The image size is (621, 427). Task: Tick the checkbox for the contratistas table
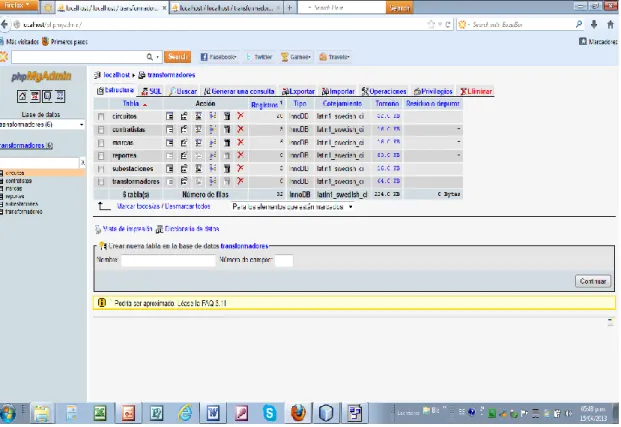(x=101, y=130)
